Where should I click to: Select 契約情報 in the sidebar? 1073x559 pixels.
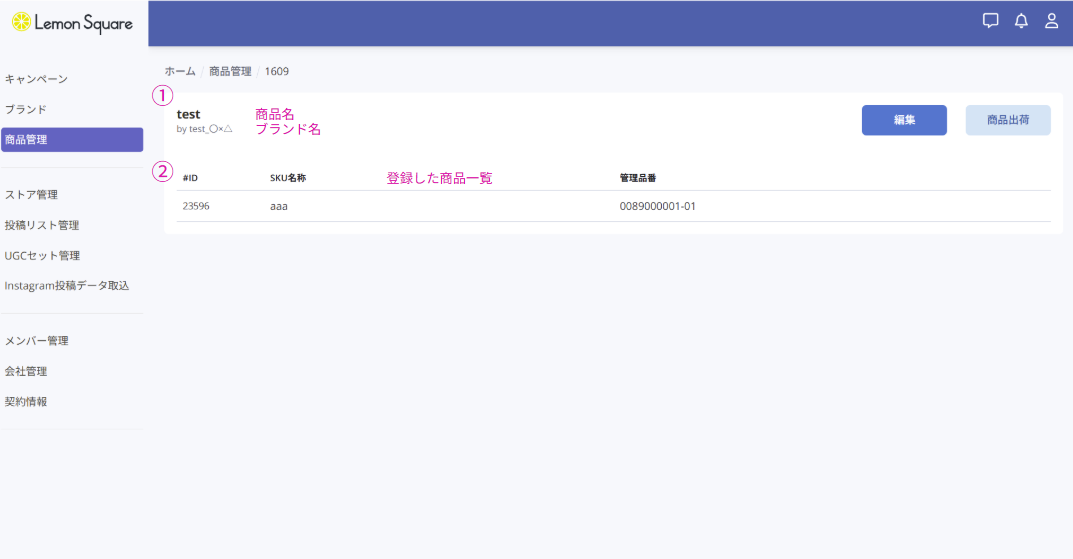coord(26,402)
